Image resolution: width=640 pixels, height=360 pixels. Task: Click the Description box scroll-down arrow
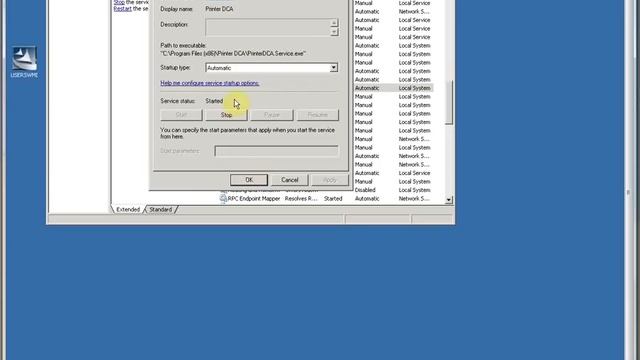click(x=334, y=32)
